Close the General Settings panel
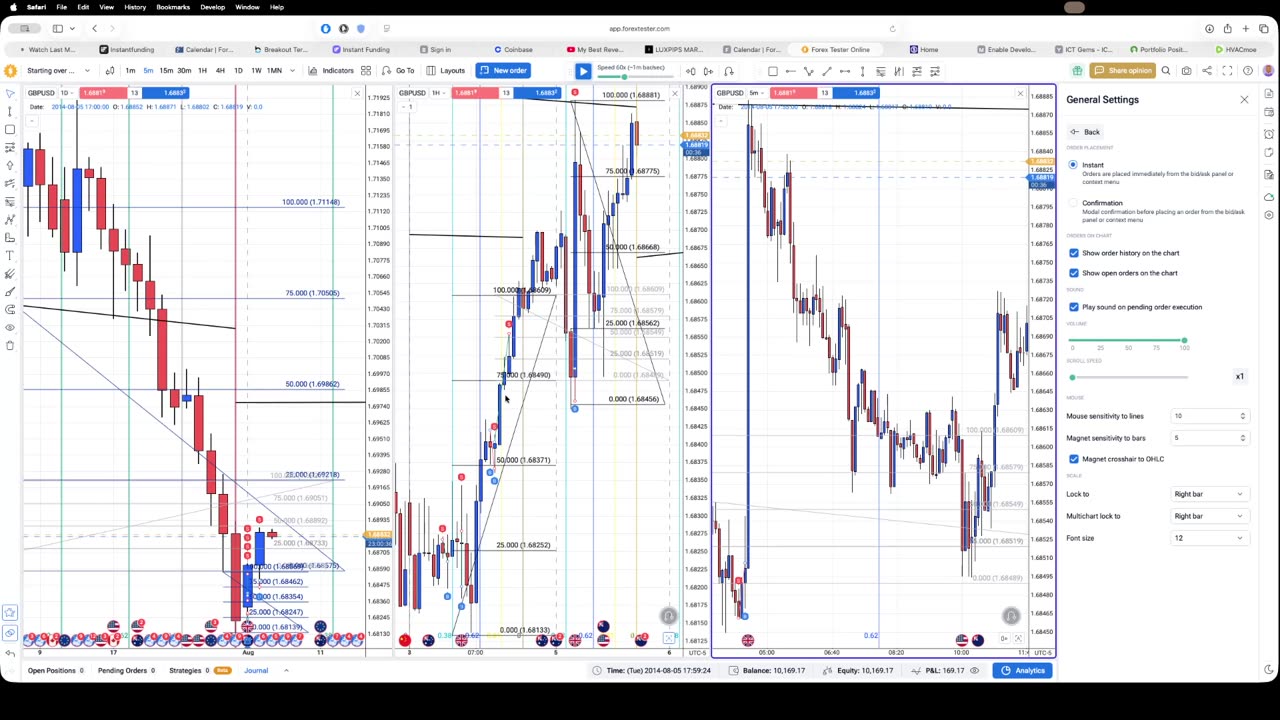 pos(1244,100)
